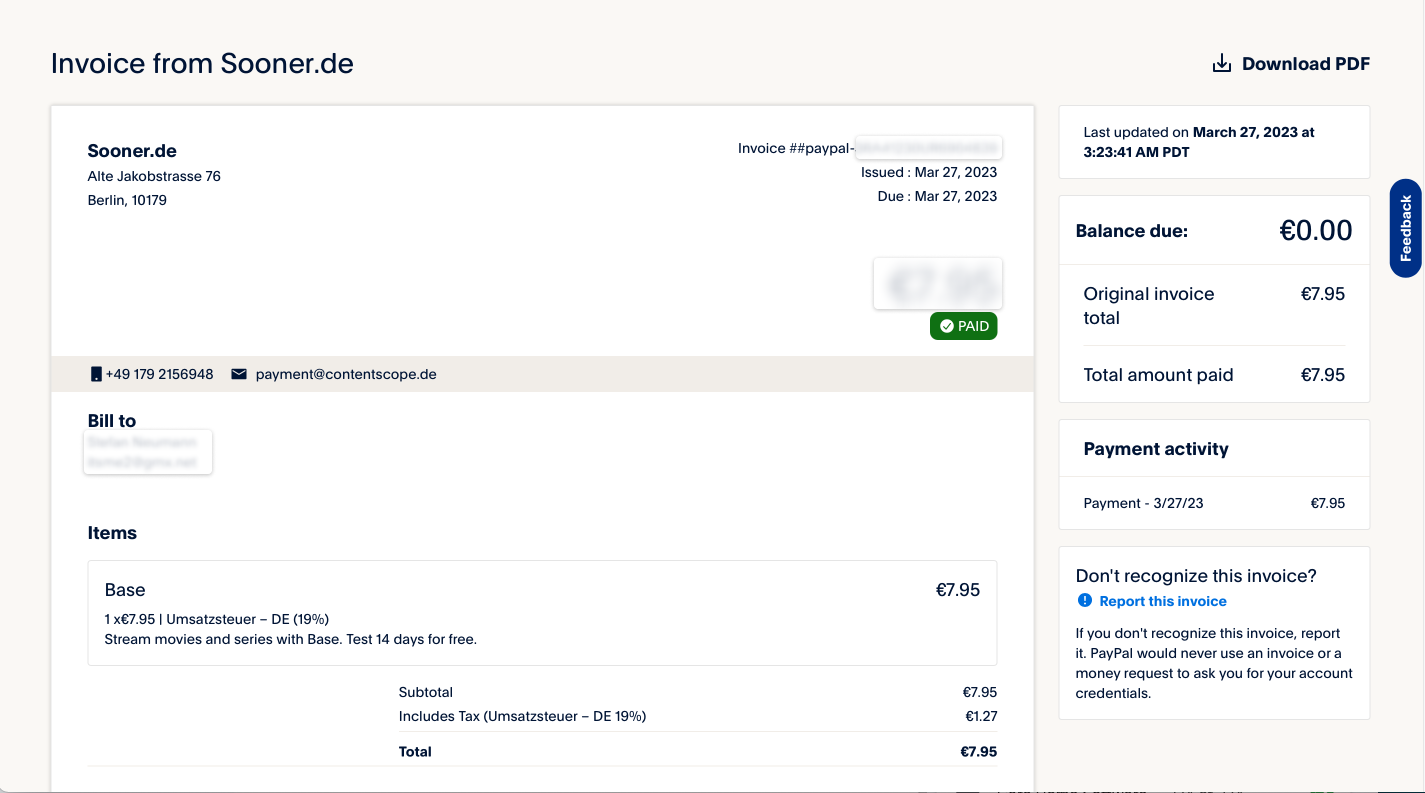This screenshot has width=1425, height=793.
Task: Click the Balance due: label
Action: click(x=1132, y=231)
